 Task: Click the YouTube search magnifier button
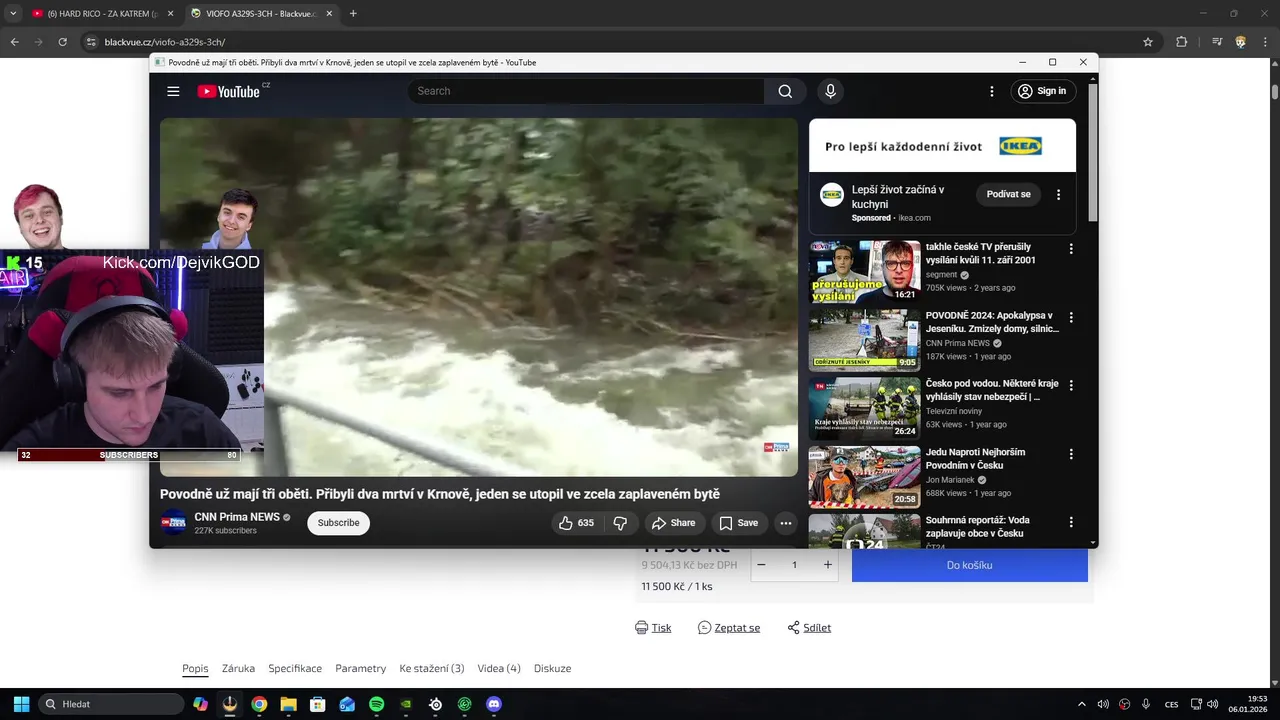[785, 91]
